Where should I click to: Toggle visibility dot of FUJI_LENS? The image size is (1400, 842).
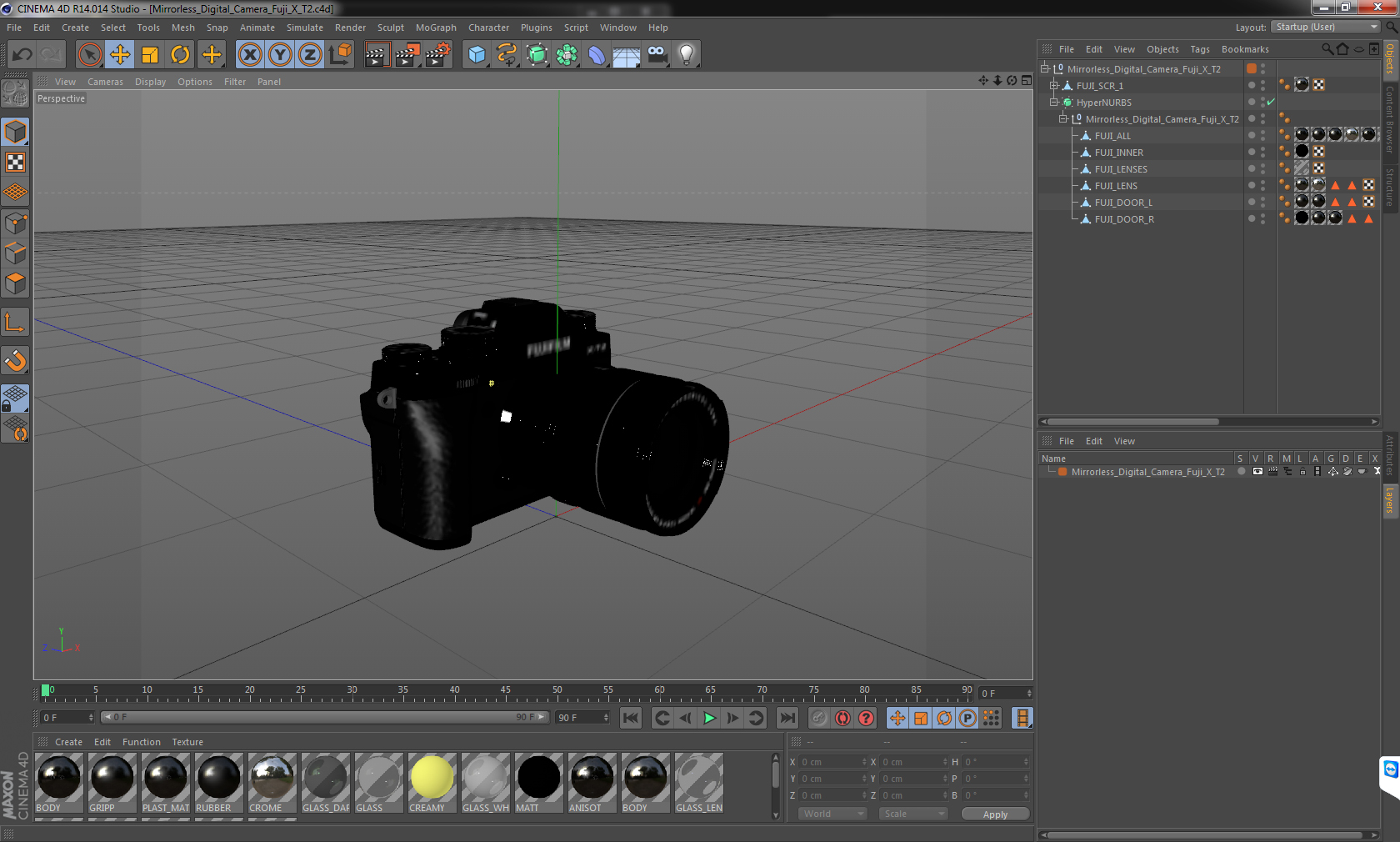coord(1252,183)
